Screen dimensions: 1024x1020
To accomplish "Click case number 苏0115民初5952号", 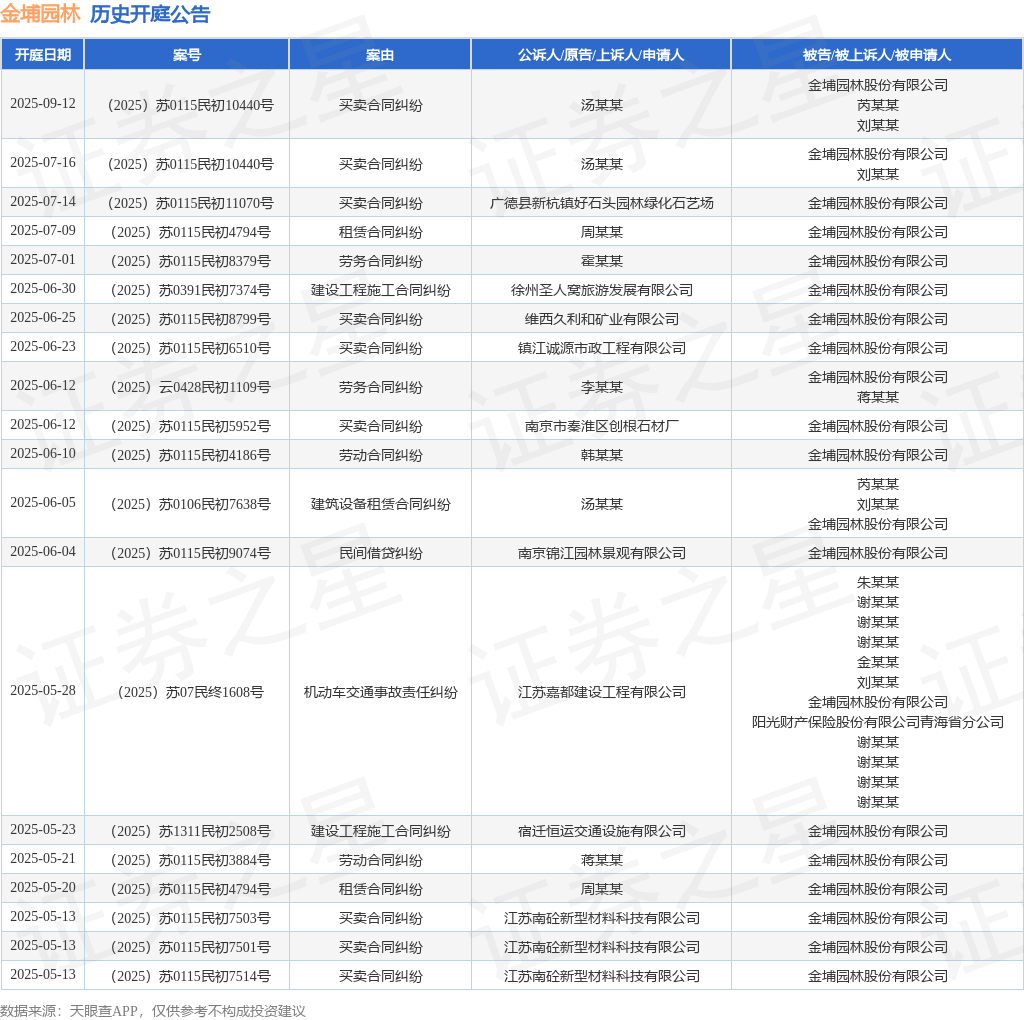I will click(x=190, y=426).
